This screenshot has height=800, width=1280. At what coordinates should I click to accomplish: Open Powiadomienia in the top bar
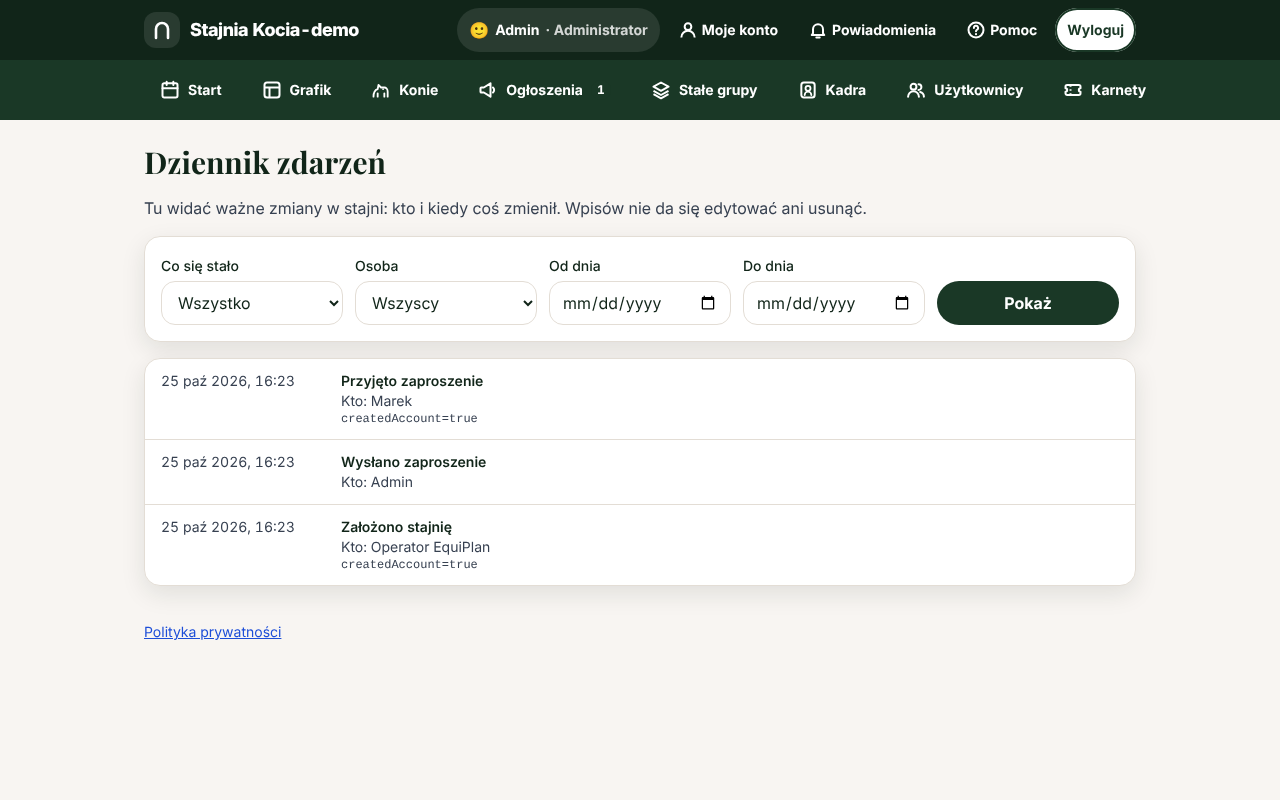tap(873, 30)
